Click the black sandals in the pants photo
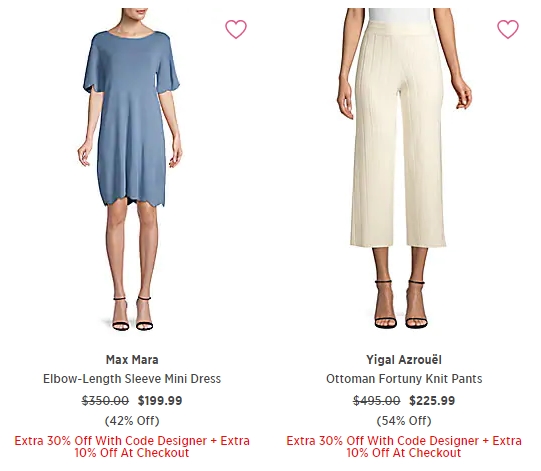The width and height of the screenshot is (541, 471). point(401,304)
